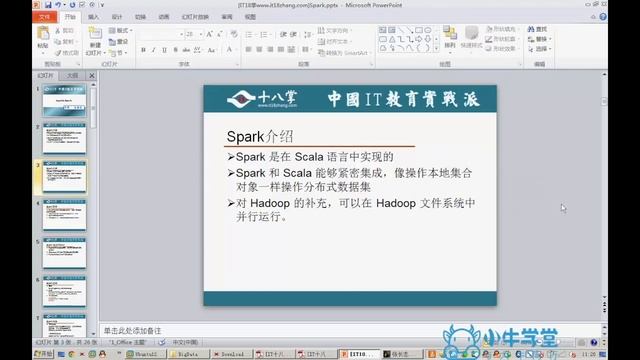Select the oval shape in gallery
This screenshot has width=640, height=360.
coord(428,30)
